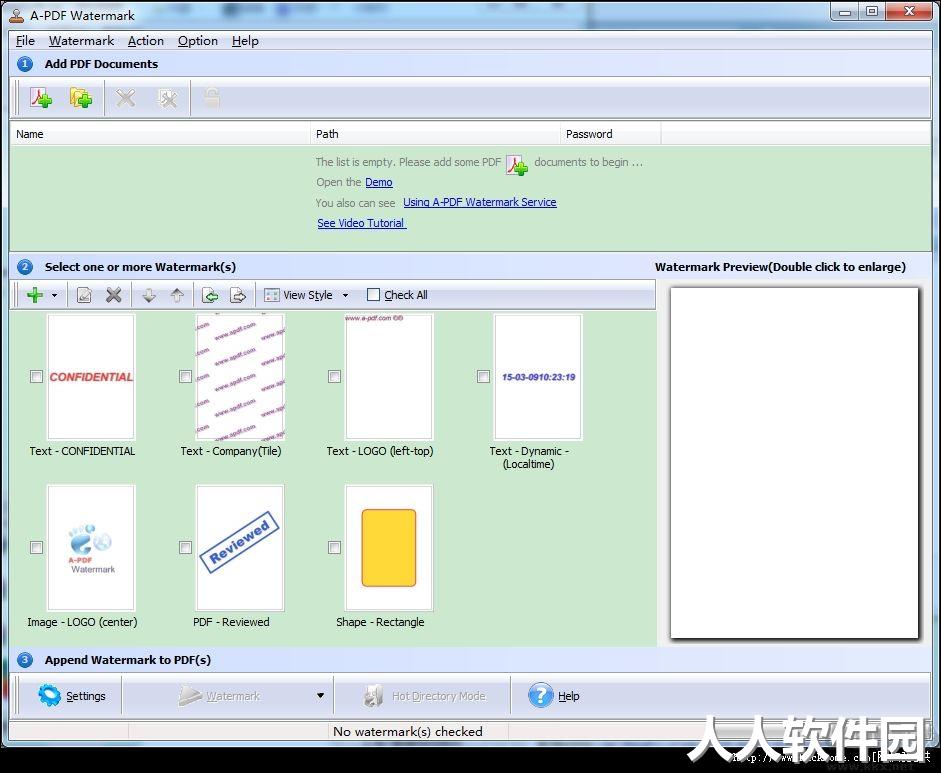
Task: Open the File menu
Action: click(x=25, y=41)
